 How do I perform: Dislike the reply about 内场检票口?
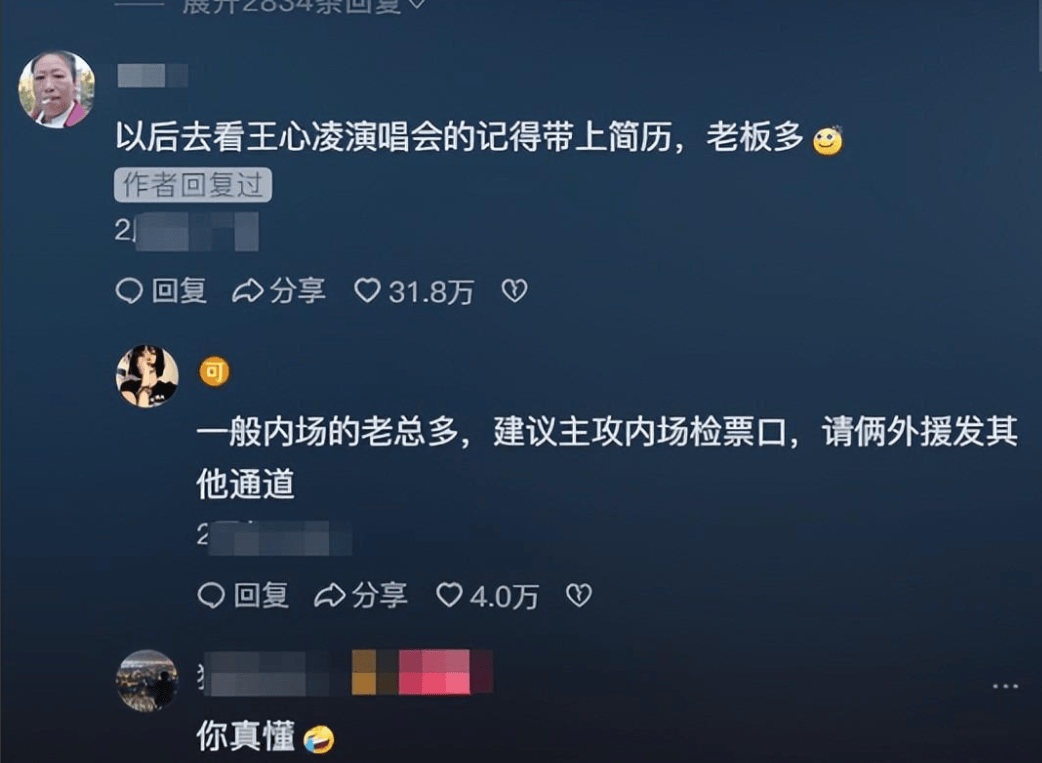coord(578,596)
